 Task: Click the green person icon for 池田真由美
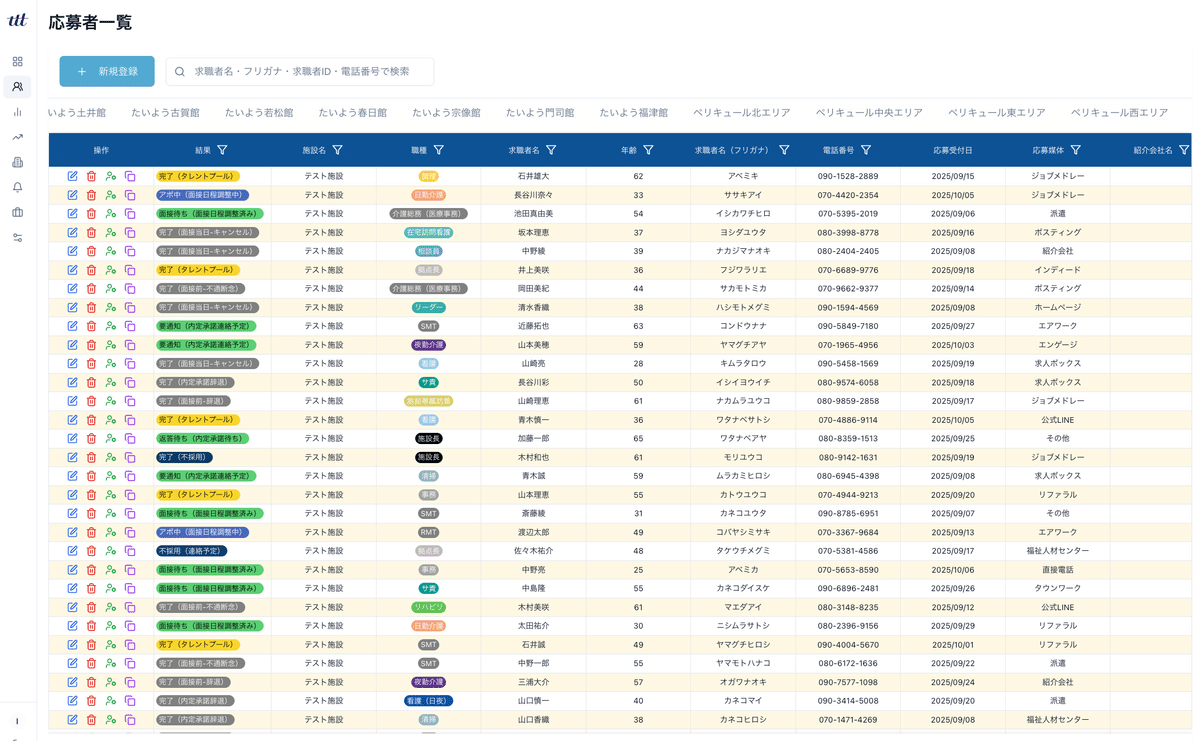click(110, 214)
